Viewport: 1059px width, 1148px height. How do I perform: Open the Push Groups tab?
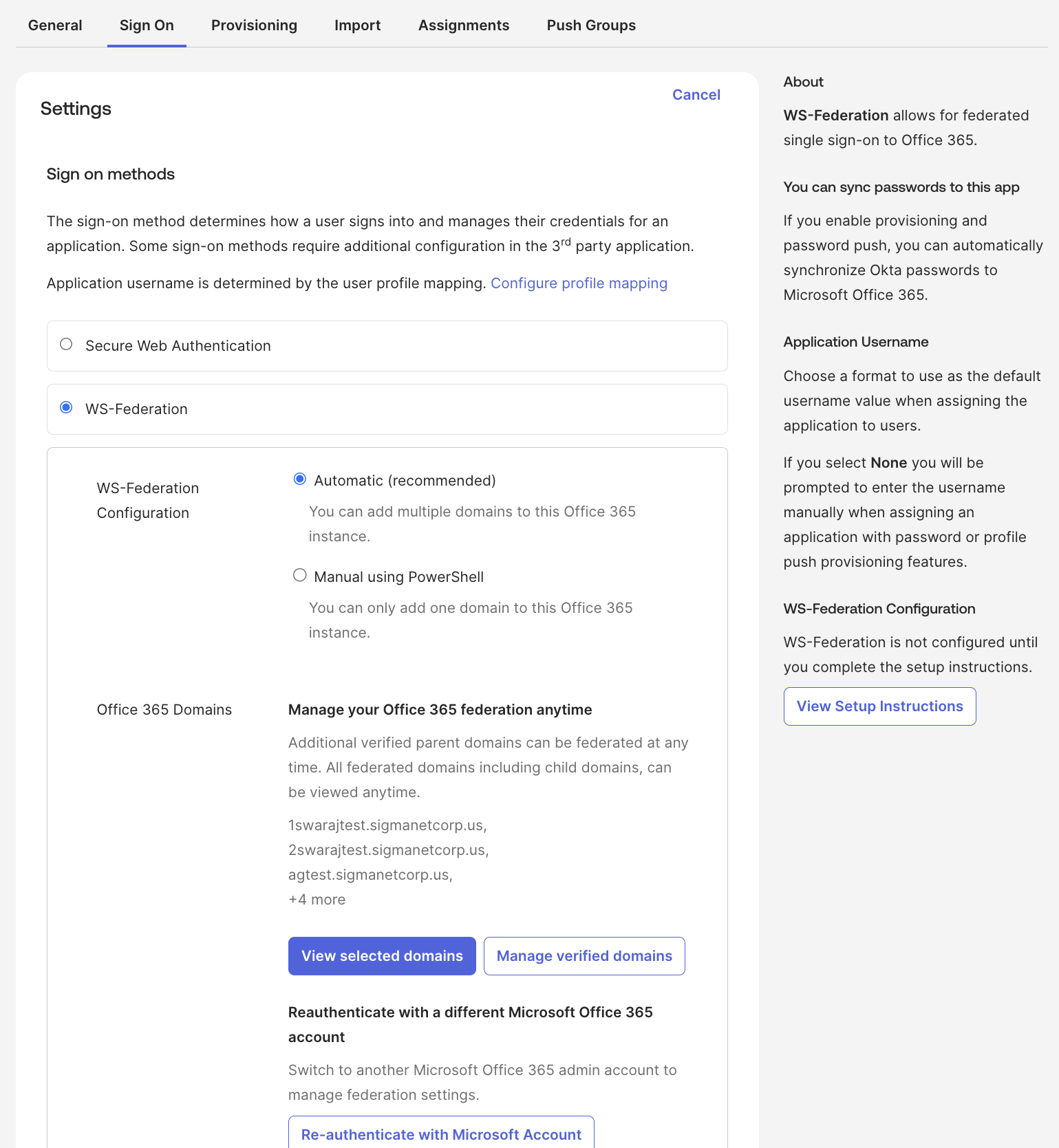click(591, 25)
